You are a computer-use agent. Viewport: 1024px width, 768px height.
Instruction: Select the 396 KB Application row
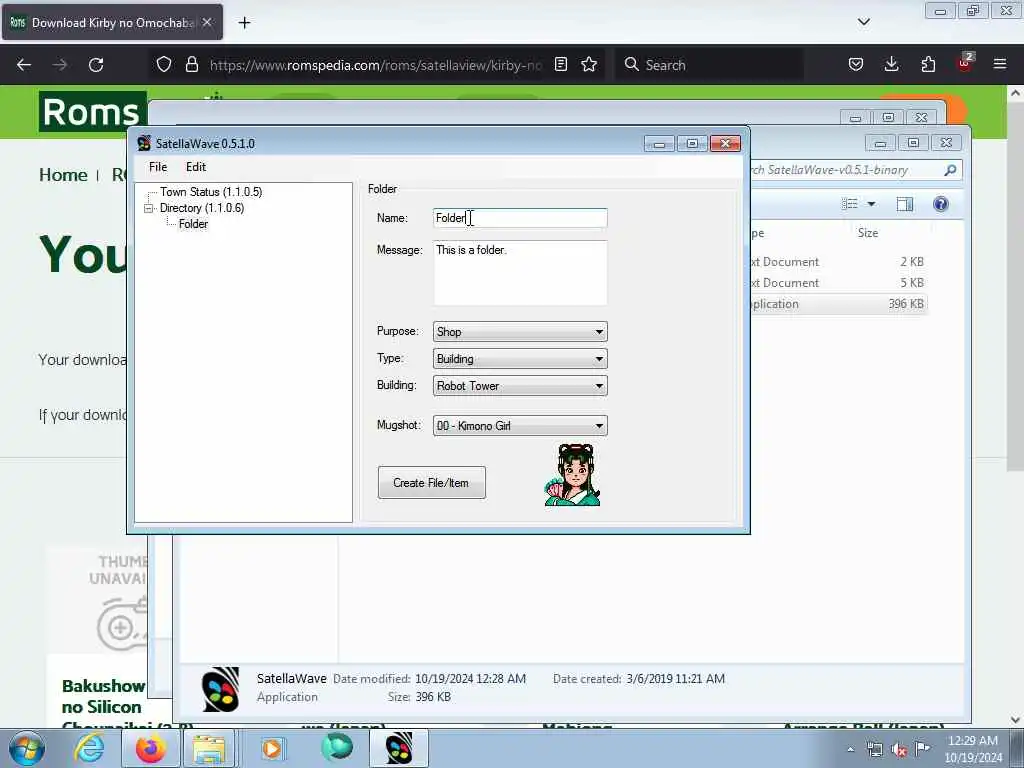click(839, 304)
